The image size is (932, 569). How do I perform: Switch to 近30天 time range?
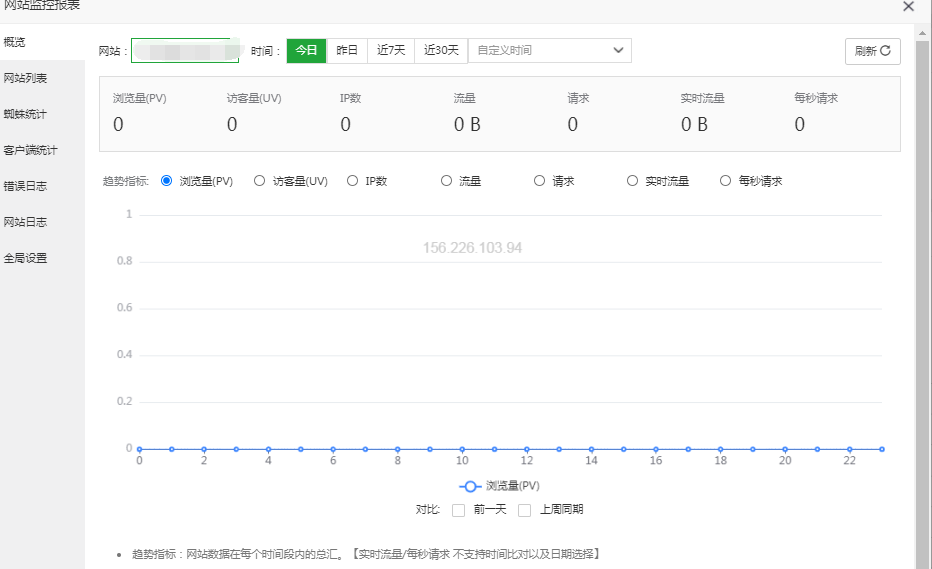pyautogui.click(x=441, y=51)
